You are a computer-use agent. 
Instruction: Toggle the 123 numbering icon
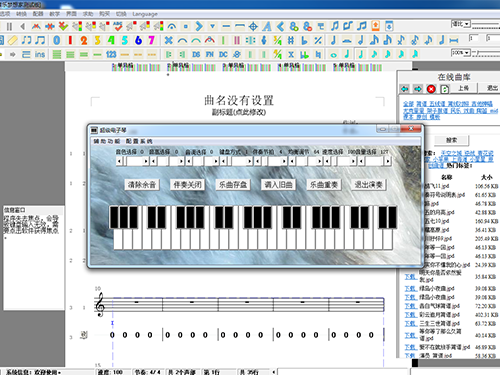tap(111, 54)
